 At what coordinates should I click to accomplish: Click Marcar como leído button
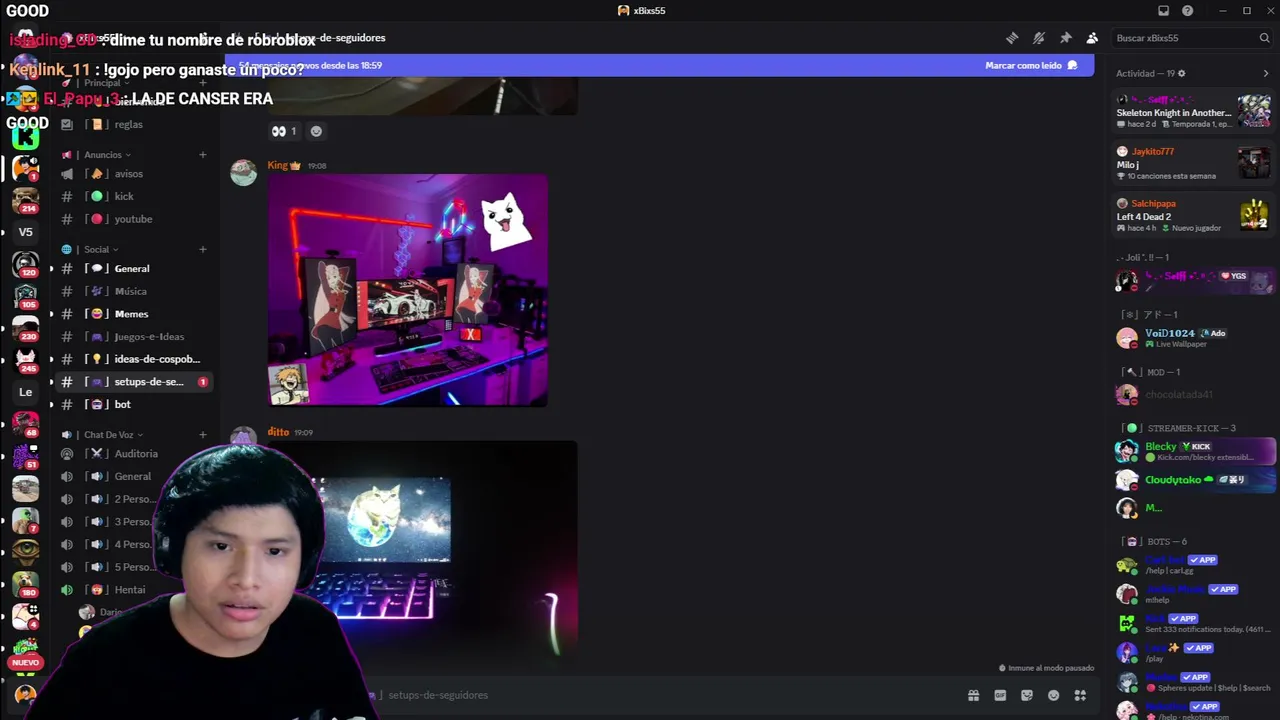1031,65
